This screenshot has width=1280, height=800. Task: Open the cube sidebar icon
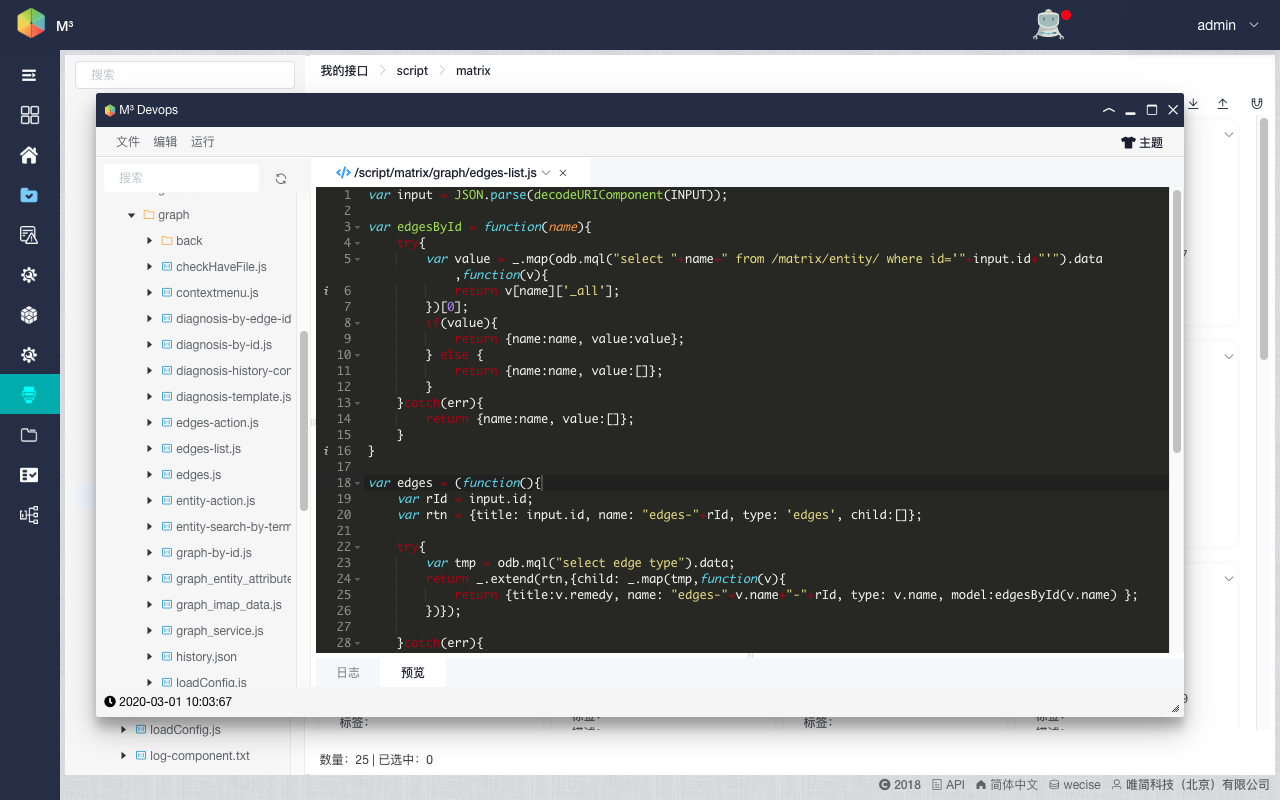[x=29, y=315]
